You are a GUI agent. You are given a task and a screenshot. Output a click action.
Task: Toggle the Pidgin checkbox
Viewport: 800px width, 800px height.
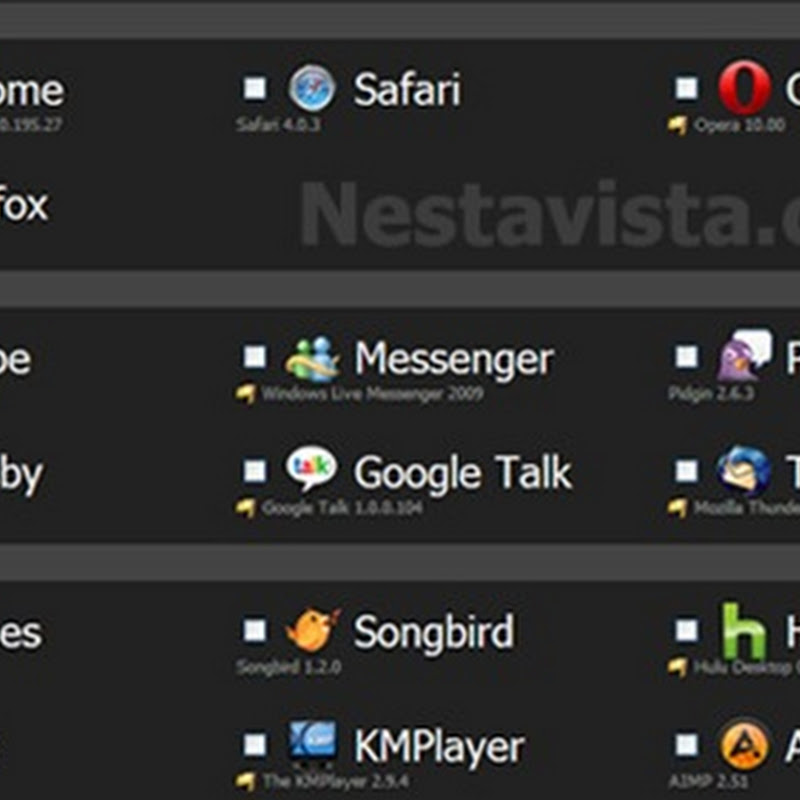(x=686, y=357)
